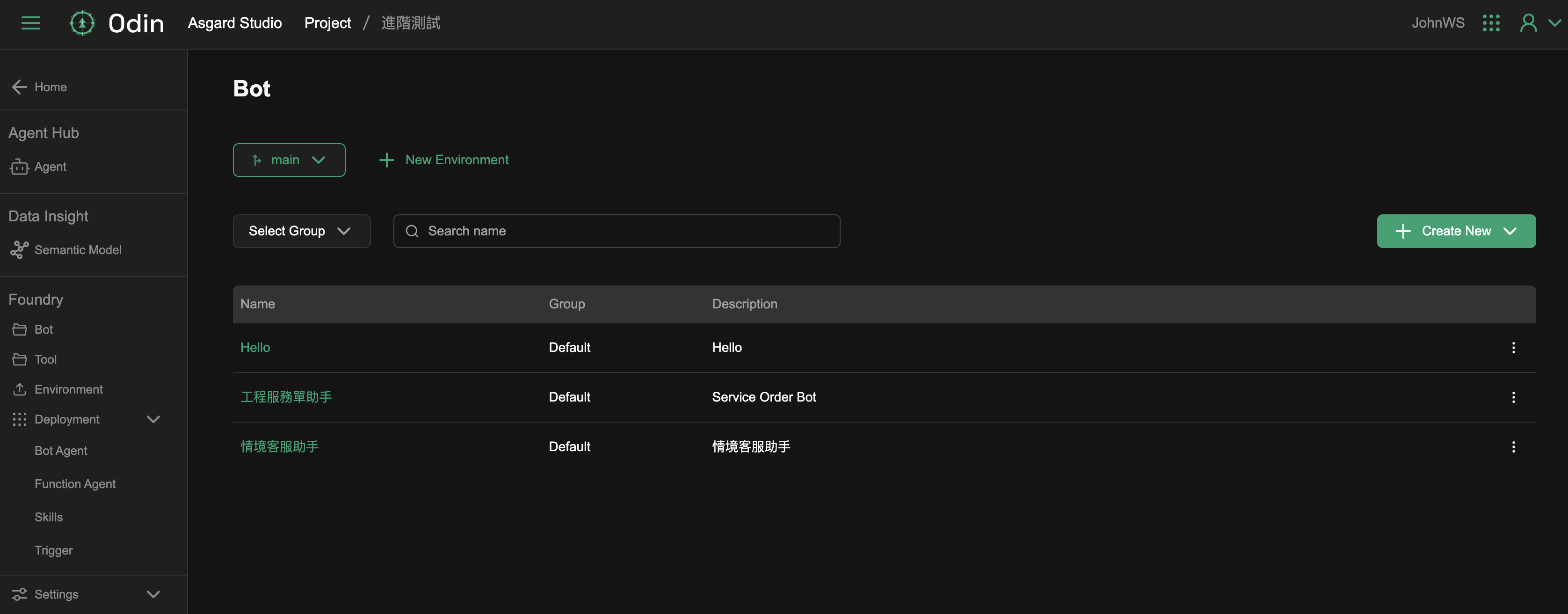1568x614 pixels.
Task: Open the three-dot menu for Hello row
Action: point(1513,347)
